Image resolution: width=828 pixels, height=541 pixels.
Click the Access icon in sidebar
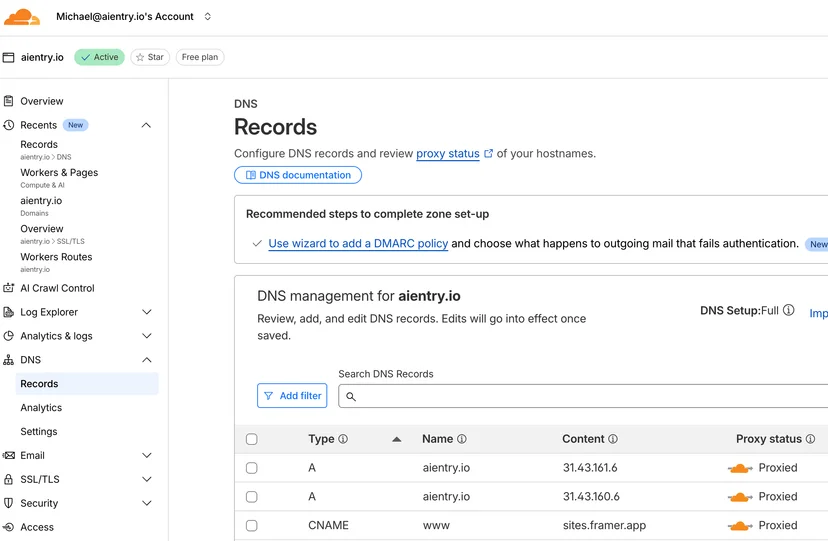tap(8, 527)
